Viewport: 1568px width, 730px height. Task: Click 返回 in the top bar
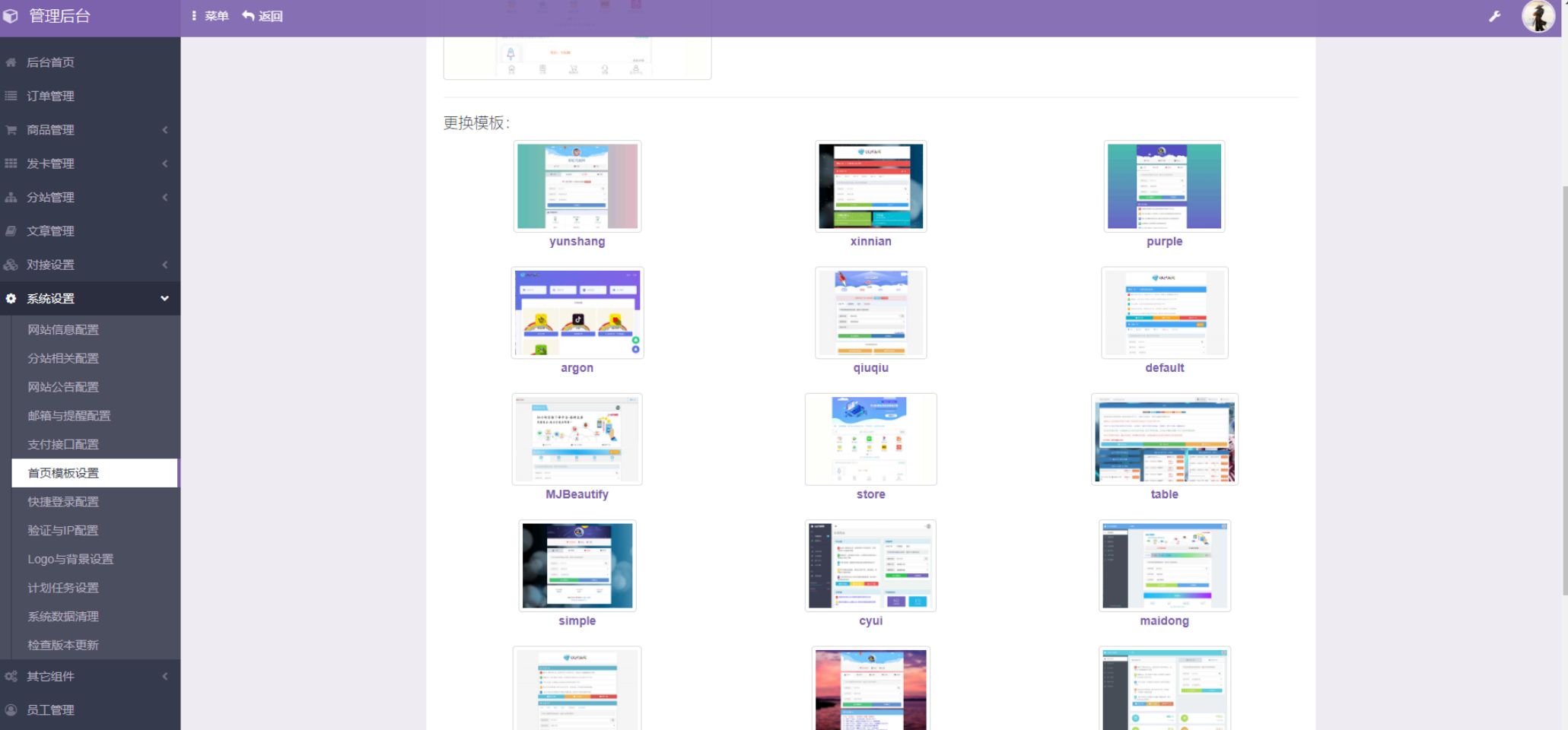262,15
